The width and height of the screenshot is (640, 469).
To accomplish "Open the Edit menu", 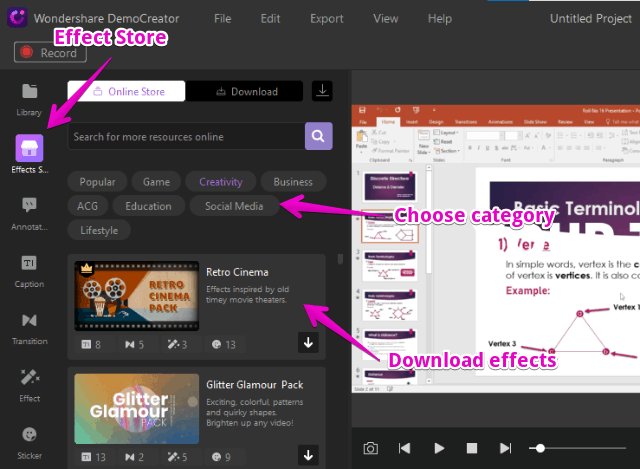I will click(270, 18).
